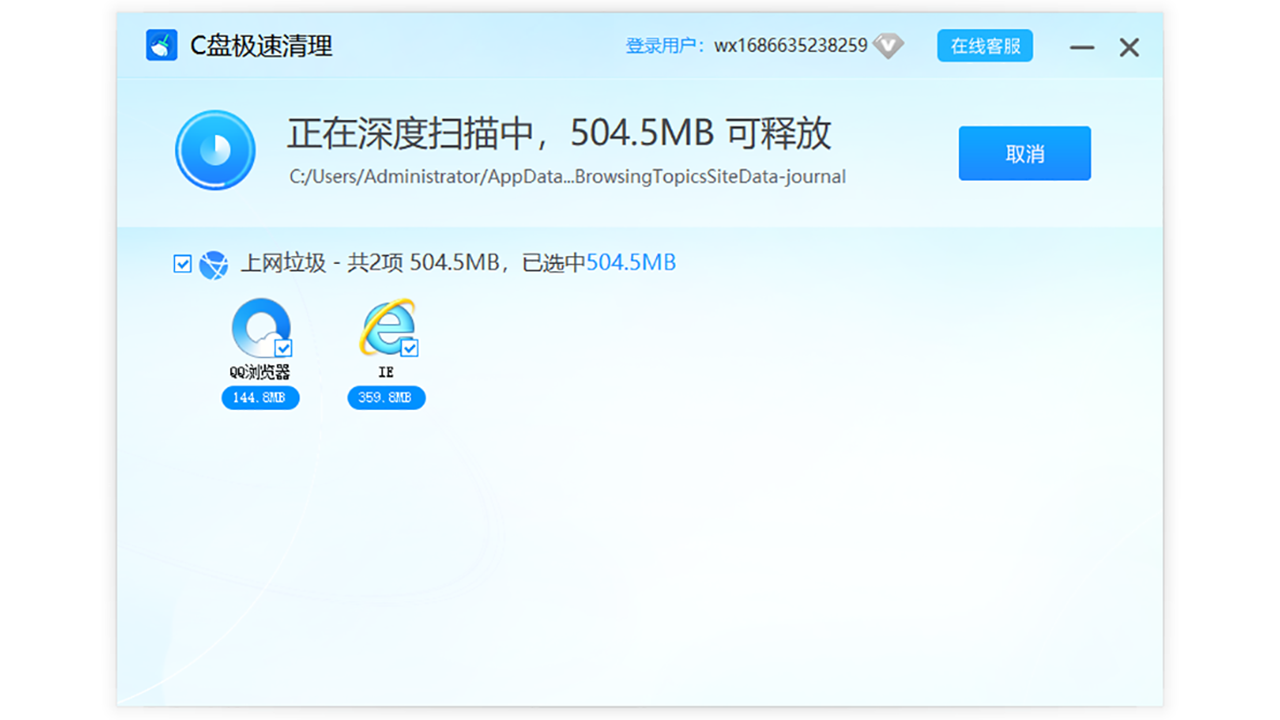Click the globe icon beside 上网垃圾
The height and width of the screenshot is (720, 1280).
pos(214,263)
